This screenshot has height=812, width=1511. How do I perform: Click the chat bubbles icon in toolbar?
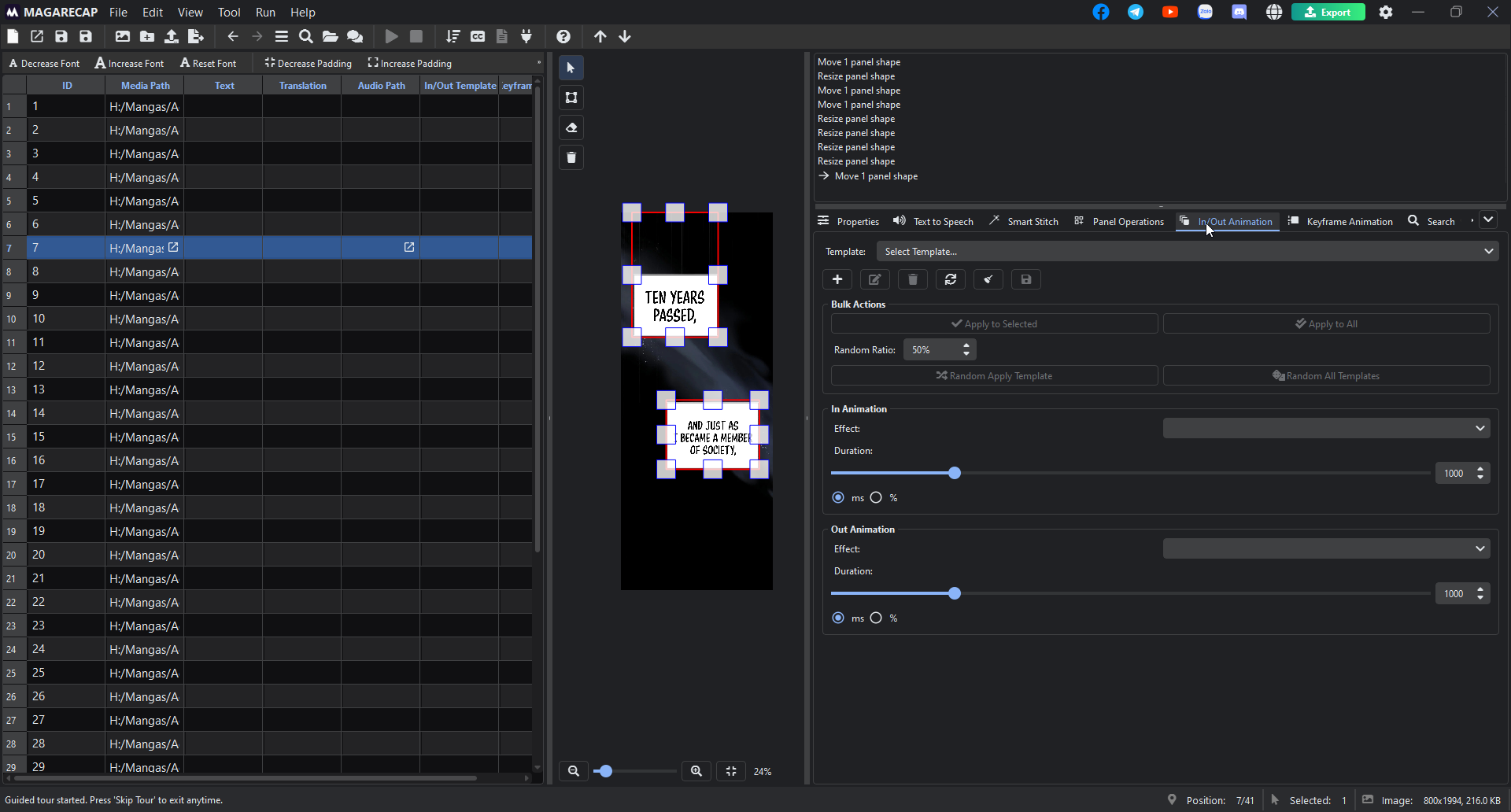pos(355,36)
